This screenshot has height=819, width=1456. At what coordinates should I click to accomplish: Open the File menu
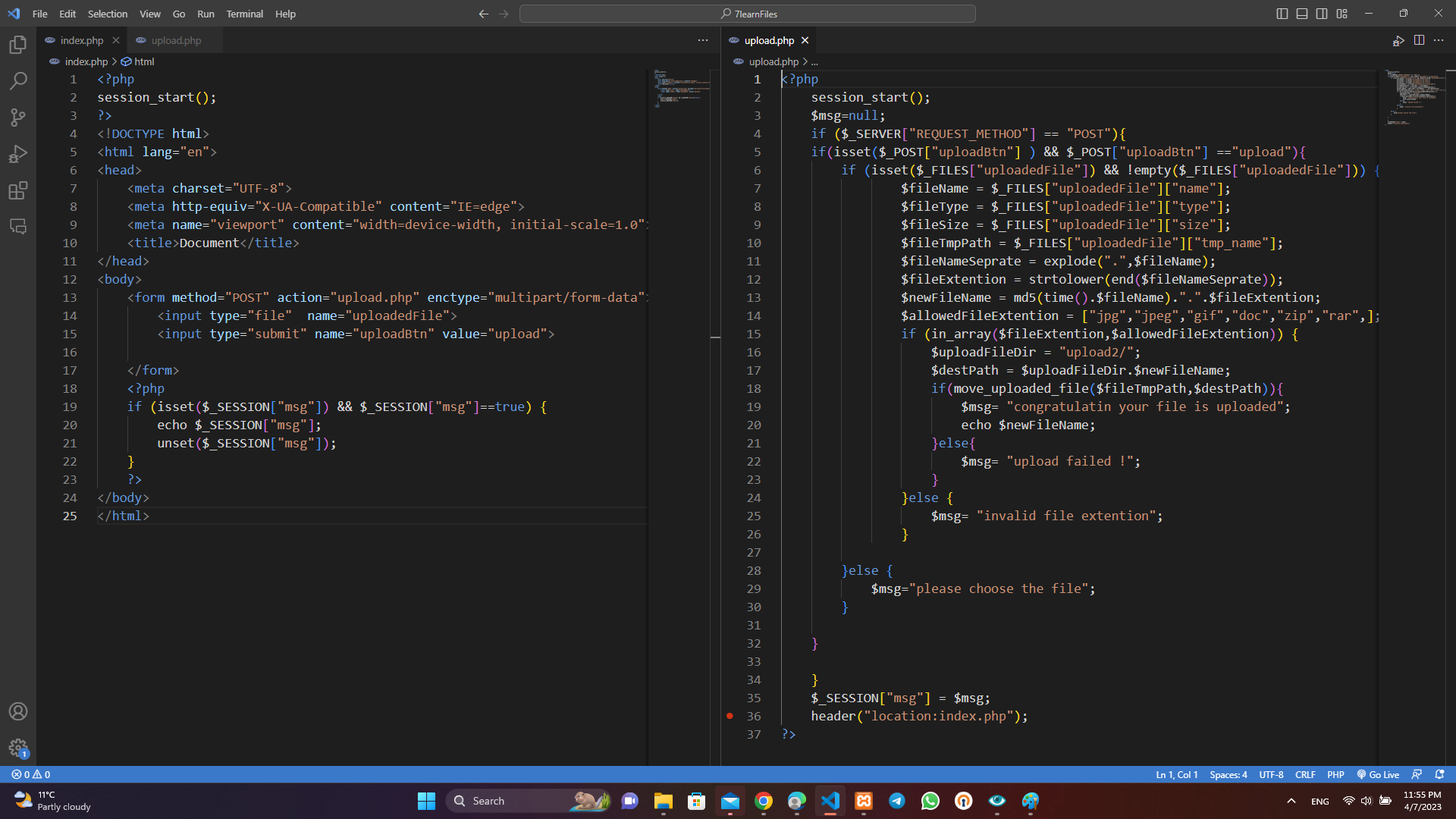click(40, 14)
